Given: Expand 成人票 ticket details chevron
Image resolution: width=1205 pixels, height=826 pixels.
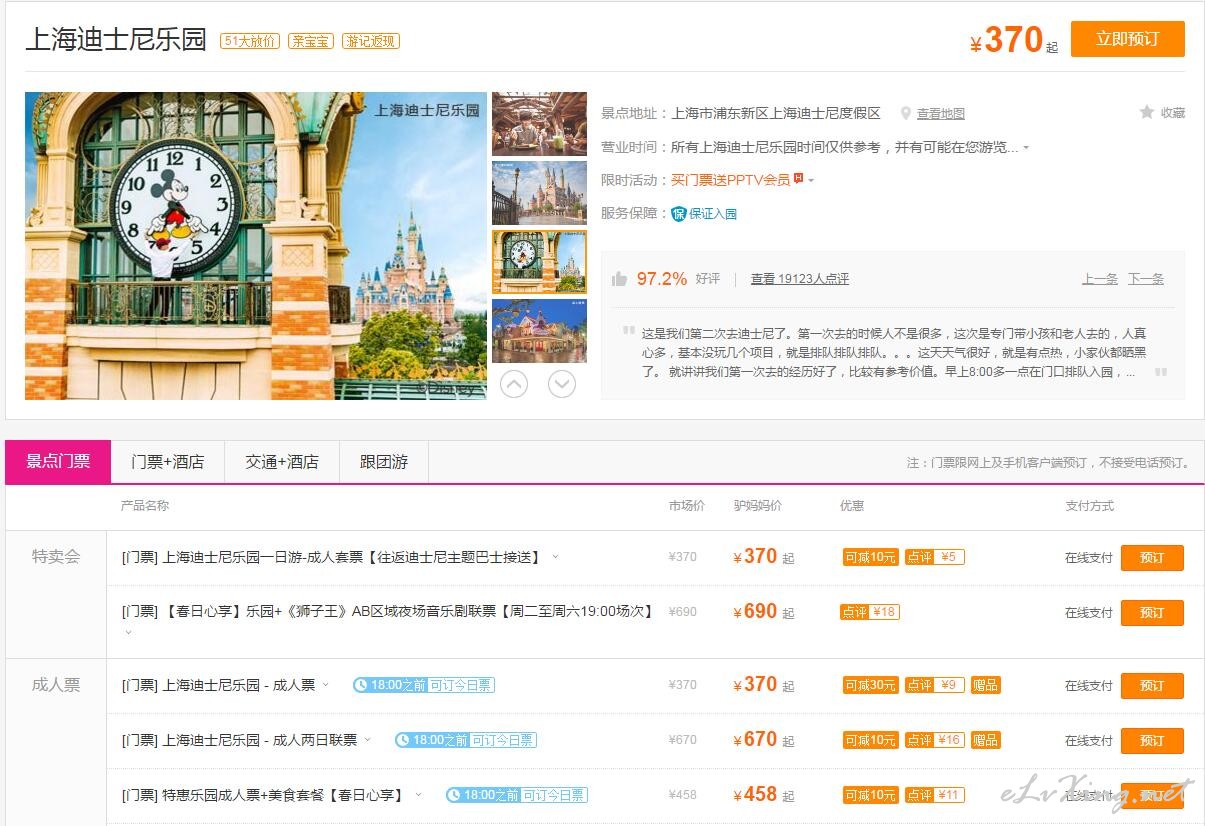Looking at the screenshot, I should [326, 685].
